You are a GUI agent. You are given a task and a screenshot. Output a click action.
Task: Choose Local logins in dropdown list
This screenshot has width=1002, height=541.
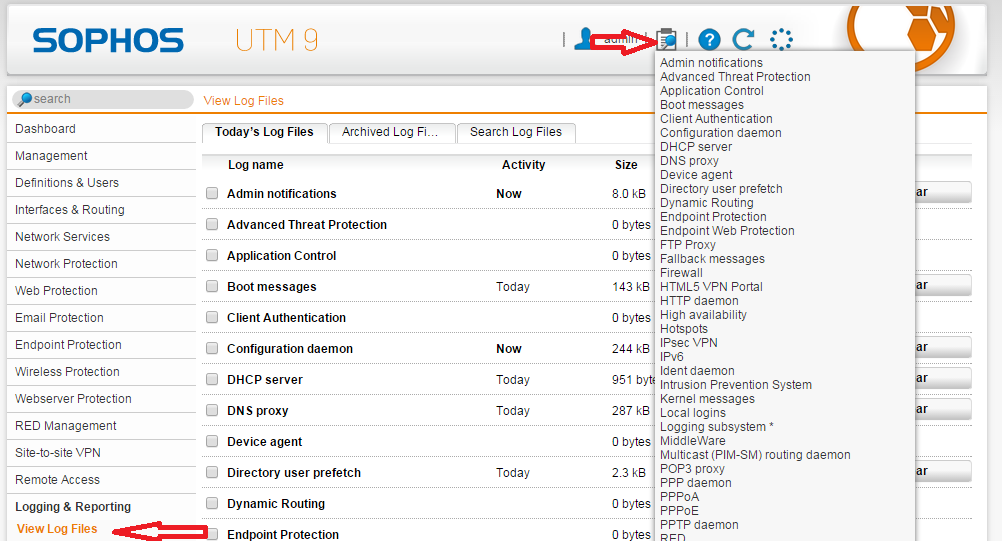[693, 413]
